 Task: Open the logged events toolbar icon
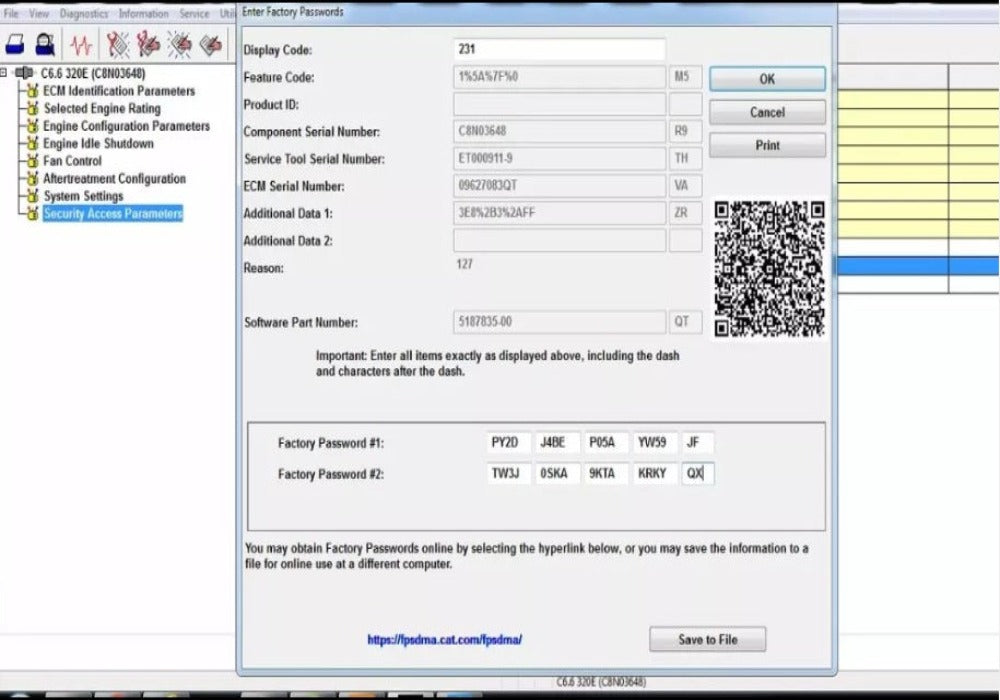(147, 43)
